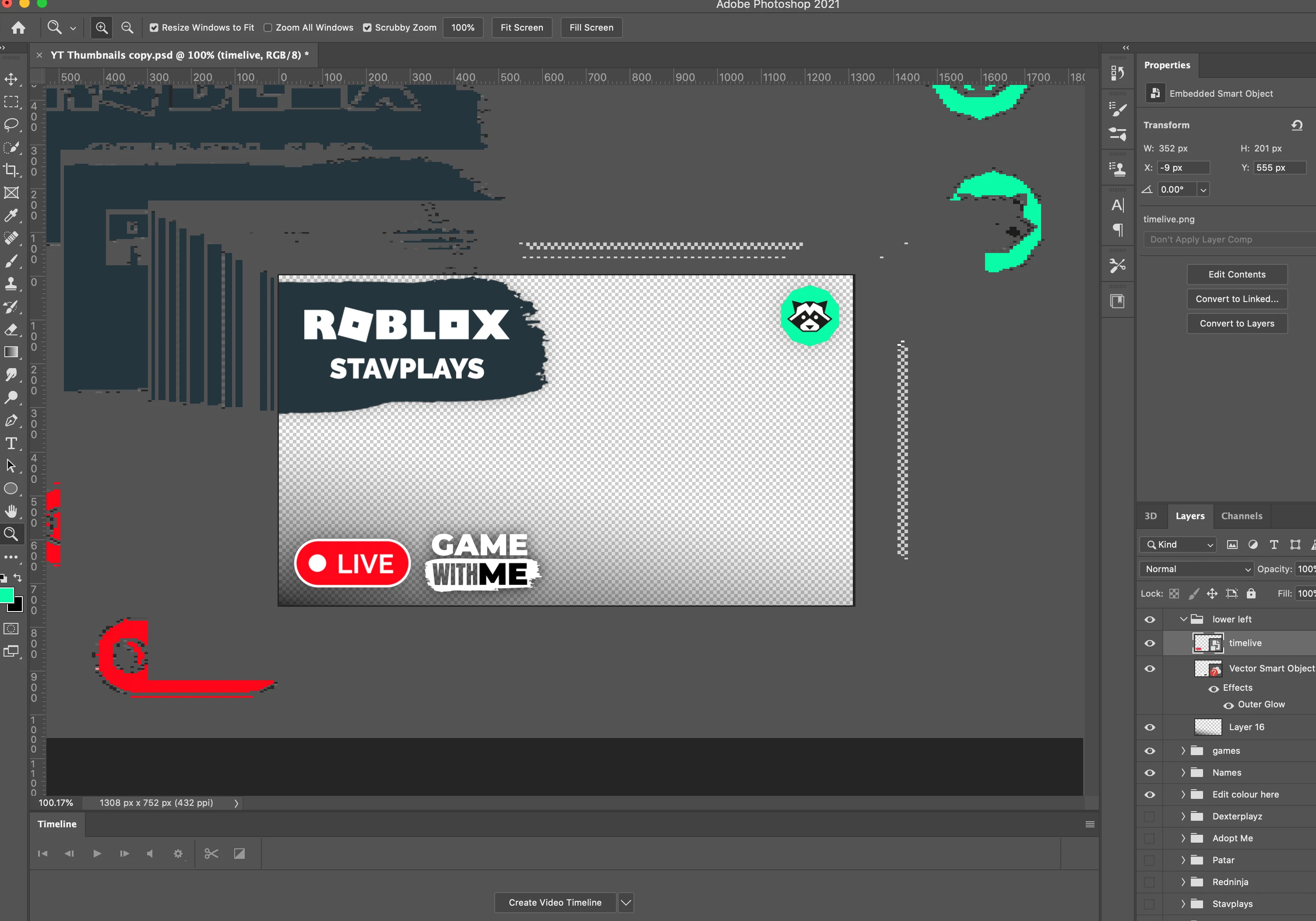The height and width of the screenshot is (921, 1316).
Task: Select the Move tool
Action: tap(11, 79)
